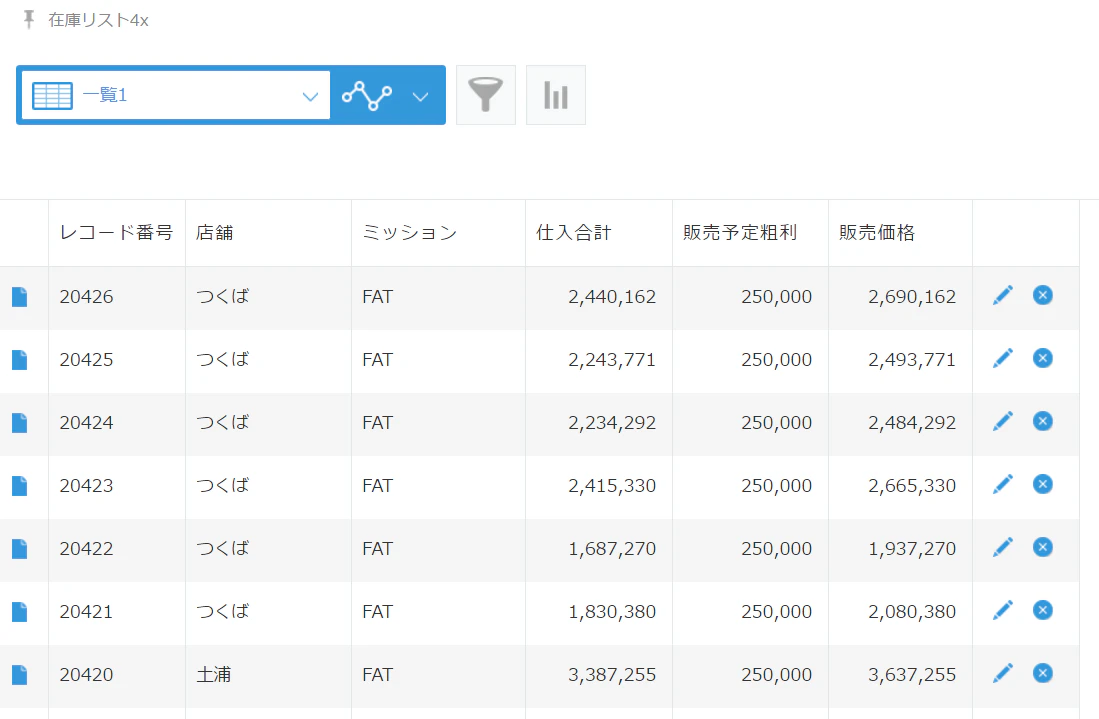The image size is (1099, 719).
Task: Edit record 20420 with pencil icon
Action: click(x=1003, y=673)
